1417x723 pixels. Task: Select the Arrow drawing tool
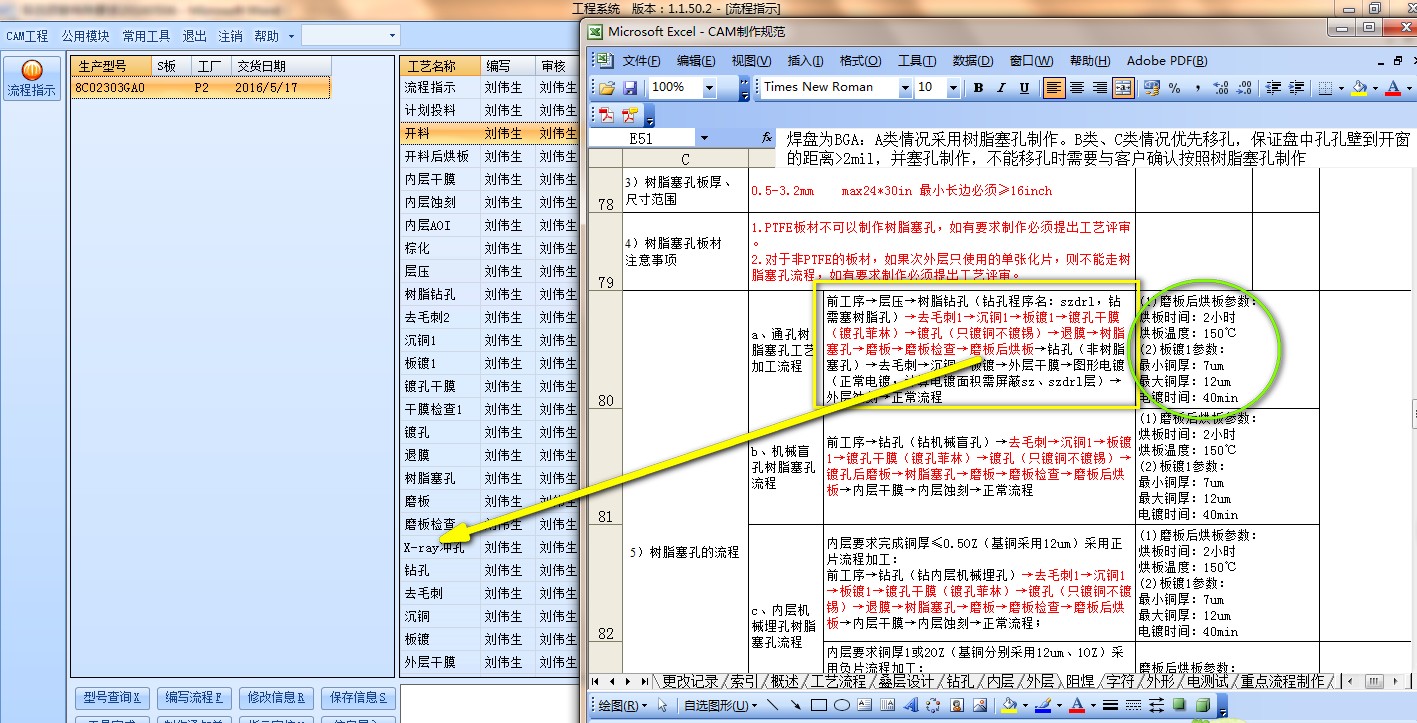[795, 706]
